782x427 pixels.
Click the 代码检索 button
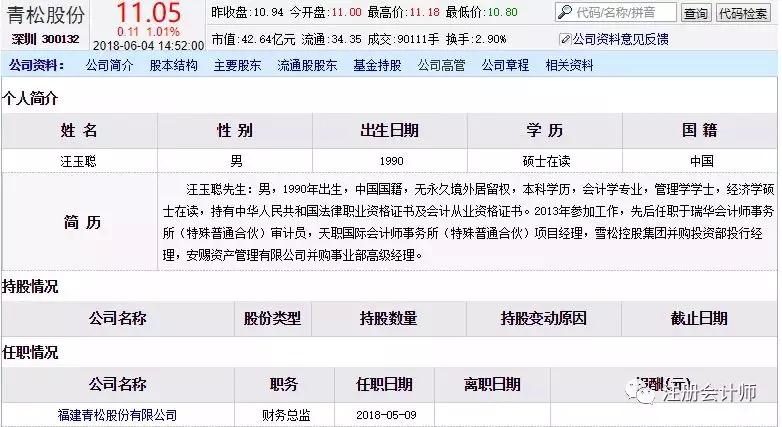pos(743,13)
